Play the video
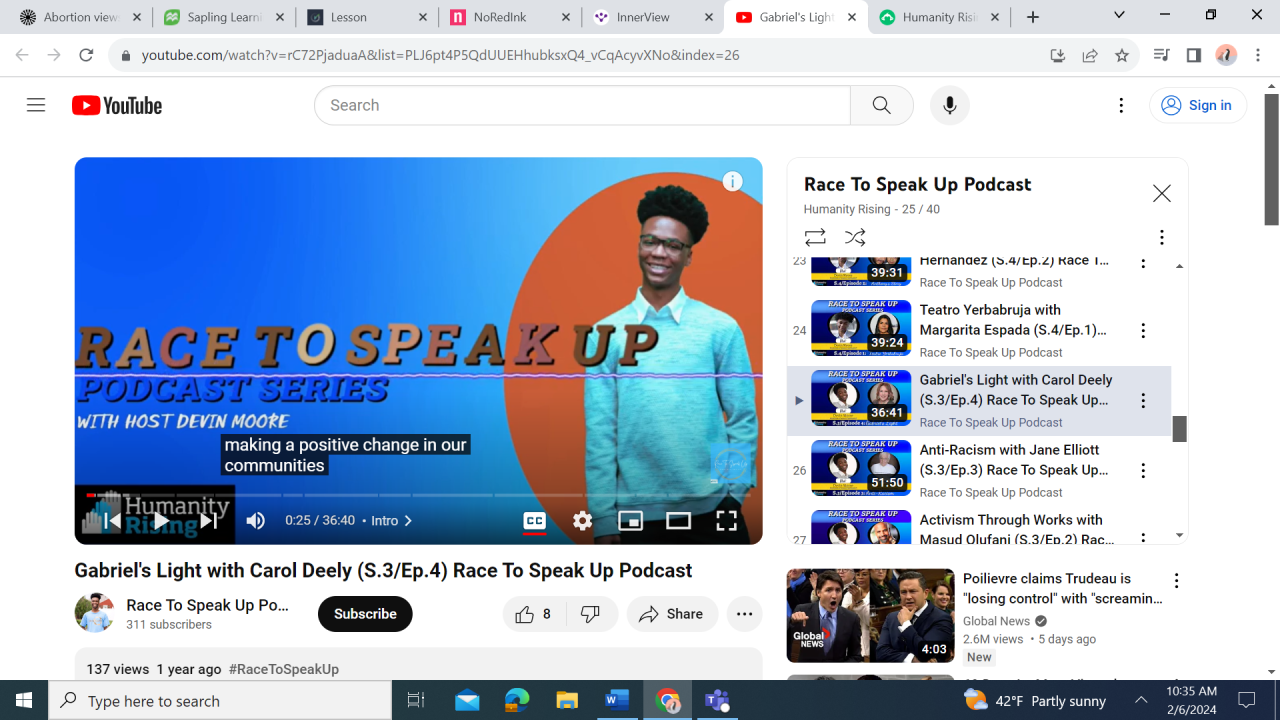 pyautogui.click(x=160, y=520)
